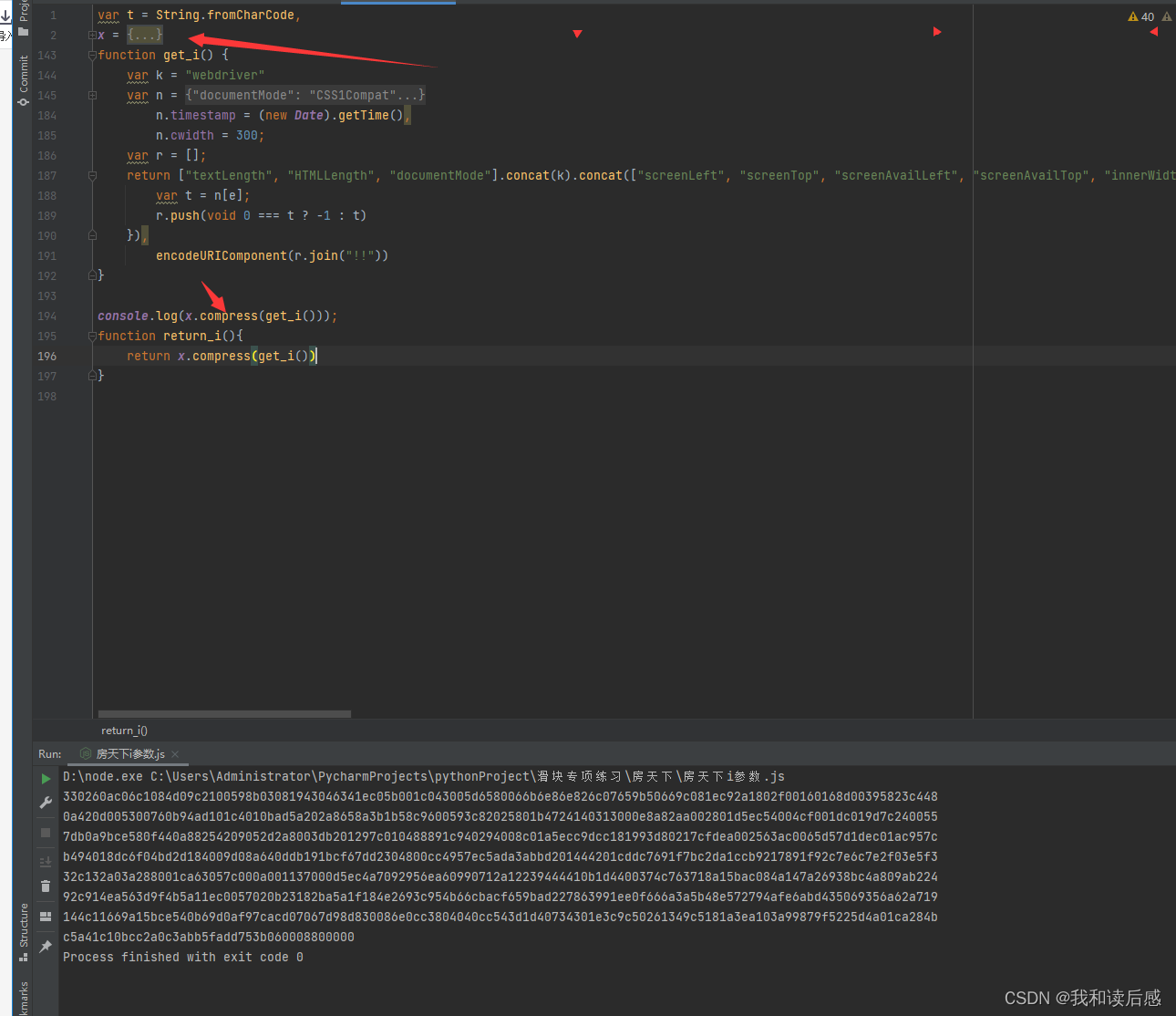Click line number 196 in gutter
This screenshot has width=1176, height=1016.
(x=47, y=356)
